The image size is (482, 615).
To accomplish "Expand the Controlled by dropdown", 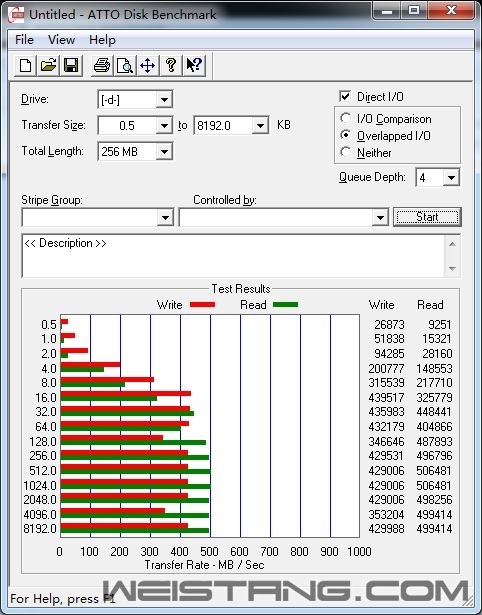I will pos(380,217).
